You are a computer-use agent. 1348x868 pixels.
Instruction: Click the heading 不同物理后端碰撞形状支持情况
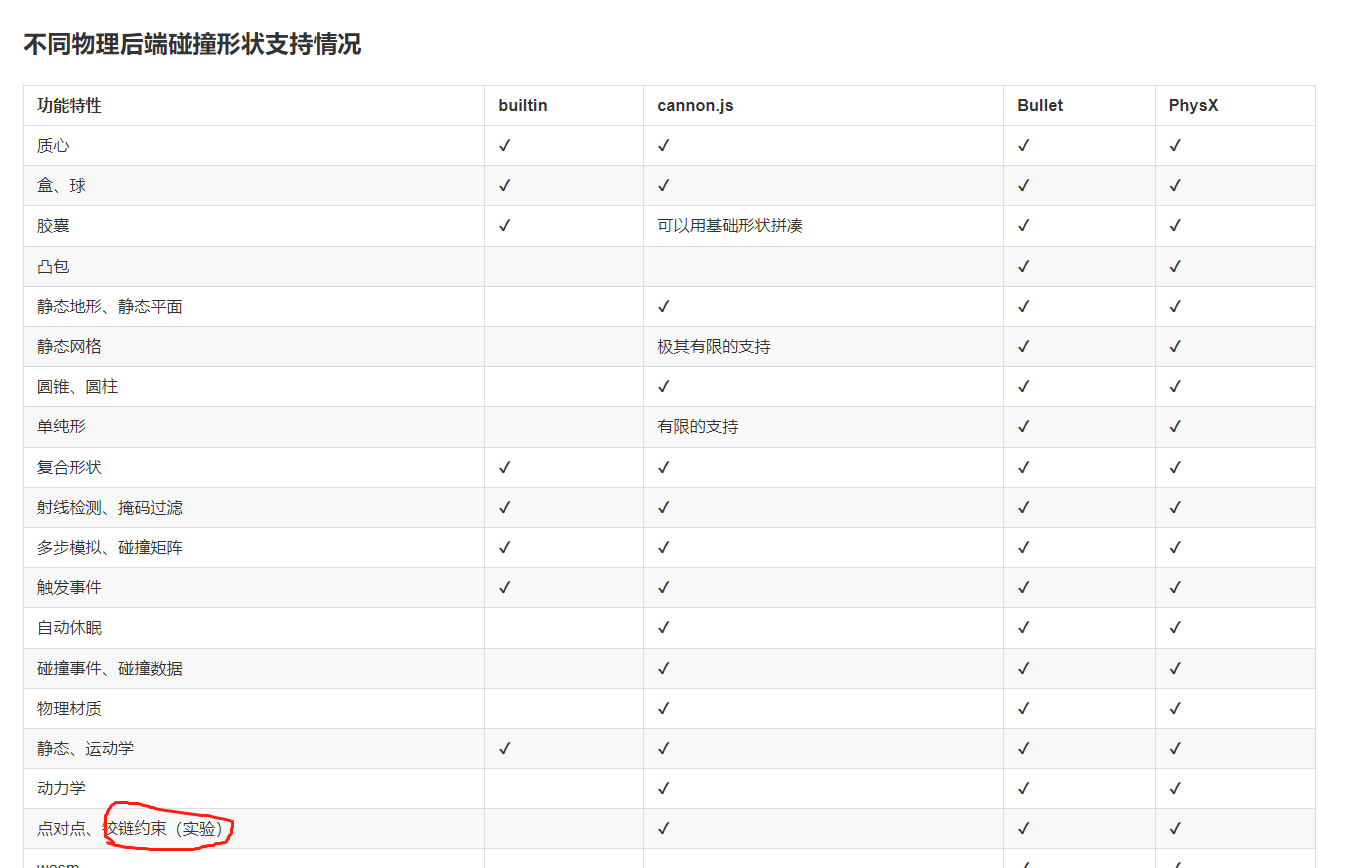[192, 45]
